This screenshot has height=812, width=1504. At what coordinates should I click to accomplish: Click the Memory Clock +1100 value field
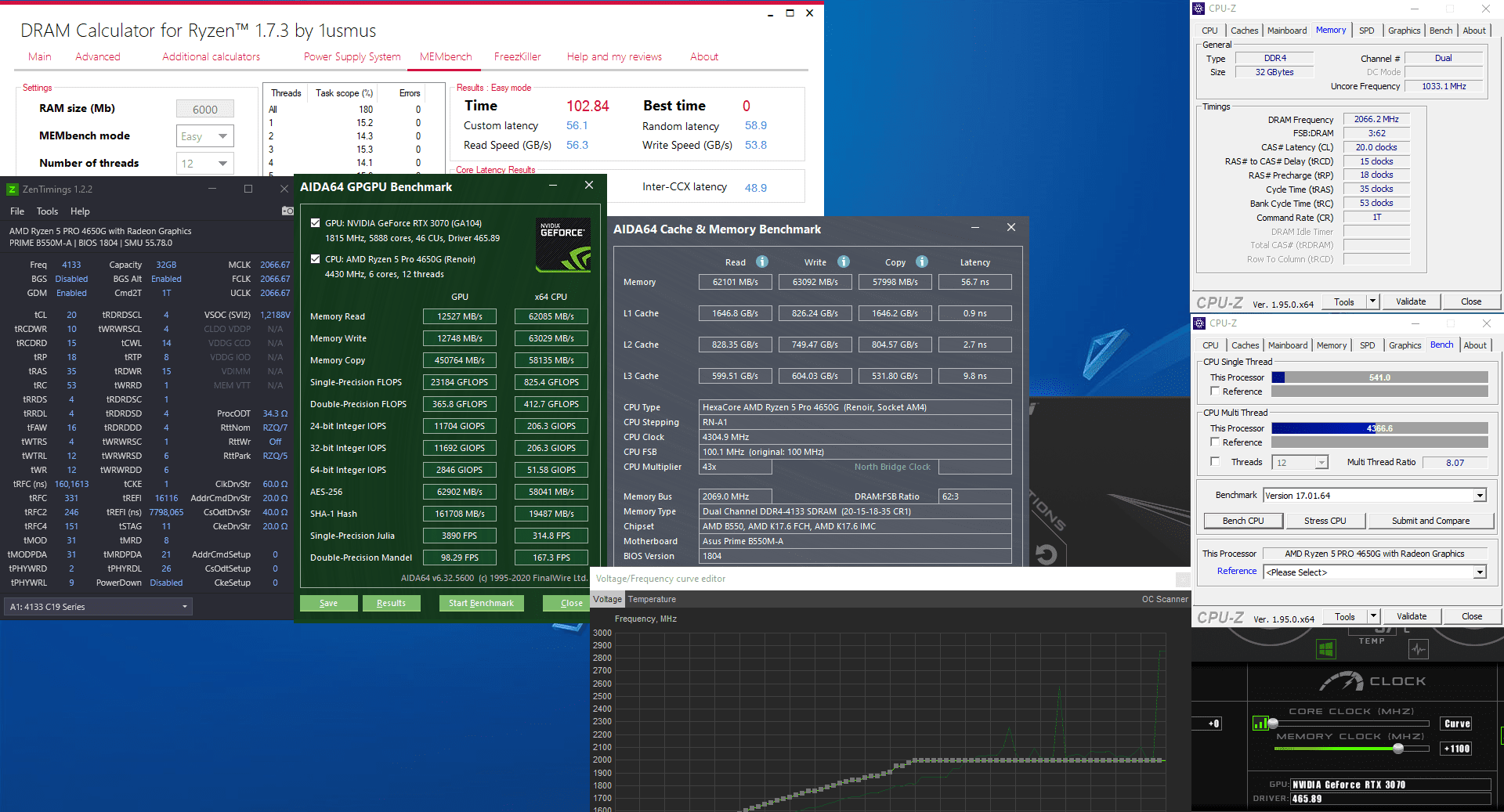click(x=1457, y=749)
